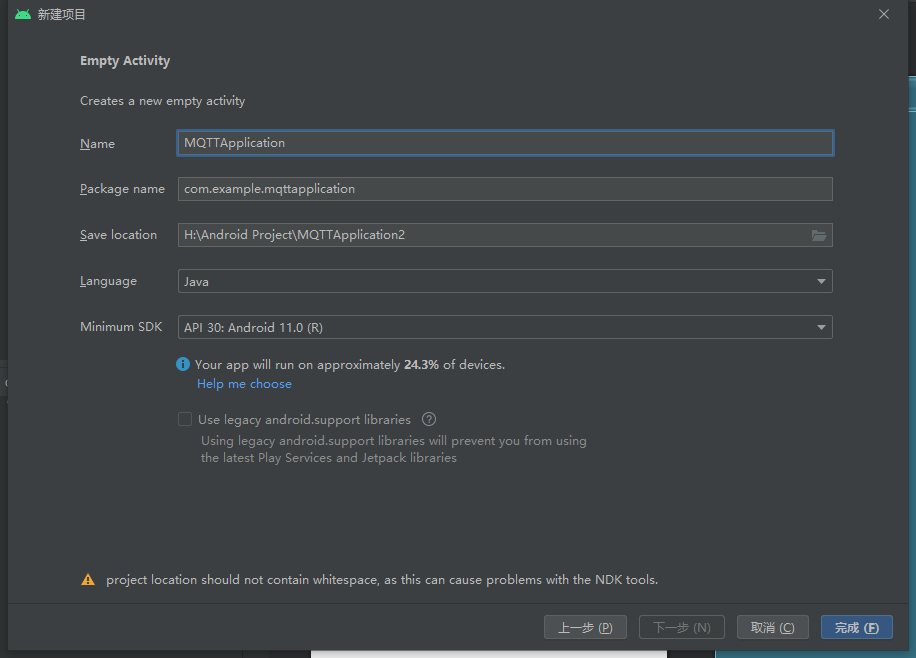This screenshot has height=658, width=916.
Task: Click the yellow warning triangle icon
Action: (x=88, y=580)
